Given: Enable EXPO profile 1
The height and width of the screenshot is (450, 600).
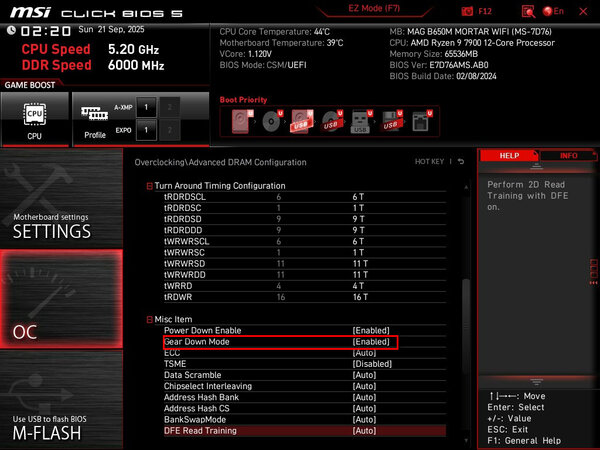Looking at the screenshot, I should pyautogui.click(x=146, y=130).
